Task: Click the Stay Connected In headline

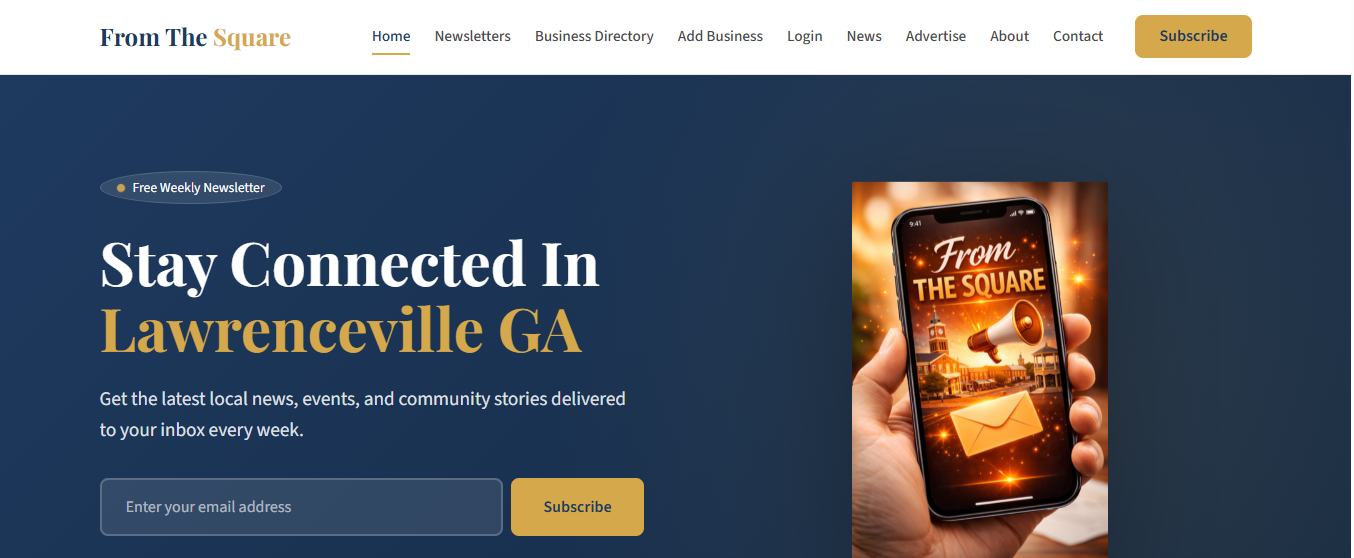Action: pos(350,264)
